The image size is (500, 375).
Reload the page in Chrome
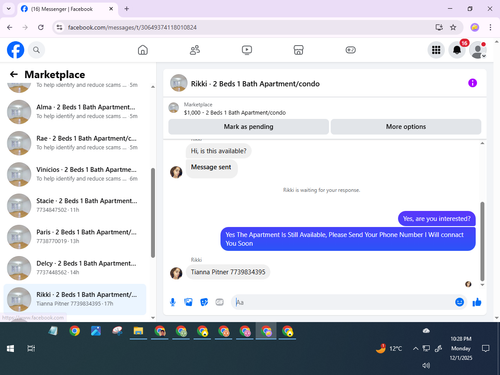tap(41, 27)
